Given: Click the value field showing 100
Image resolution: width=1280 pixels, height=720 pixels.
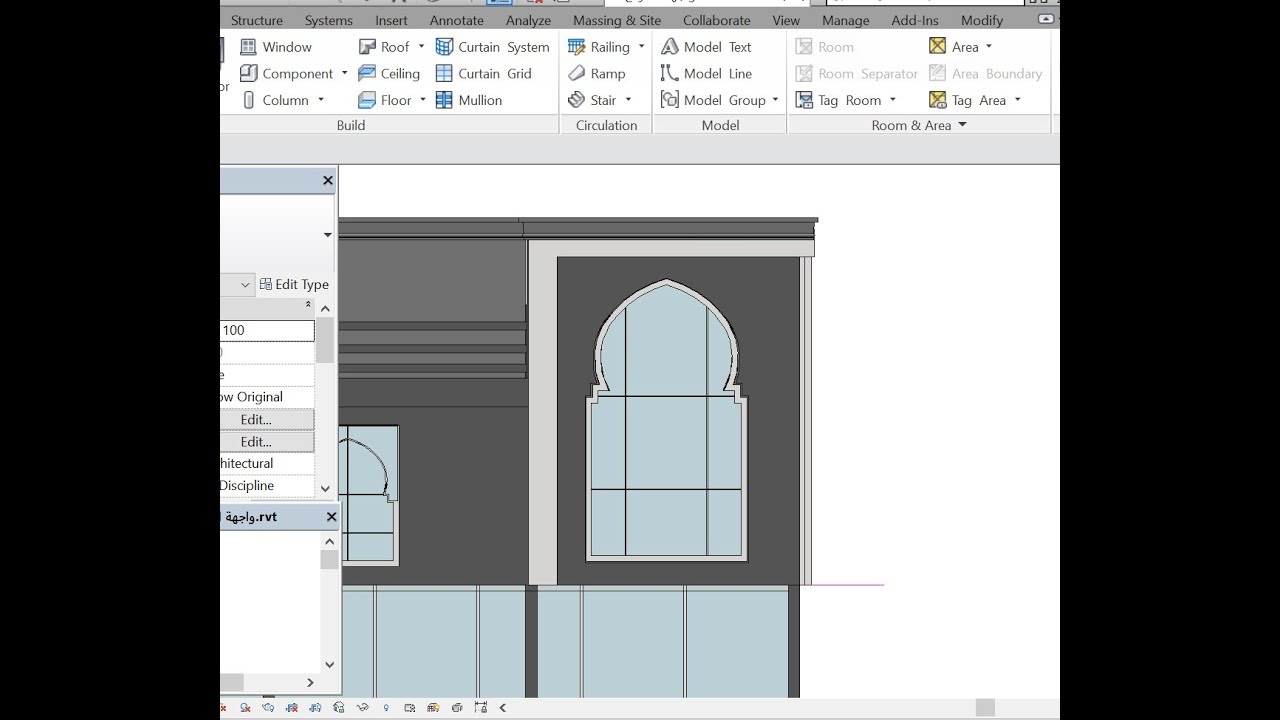Looking at the screenshot, I should [x=267, y=330].
